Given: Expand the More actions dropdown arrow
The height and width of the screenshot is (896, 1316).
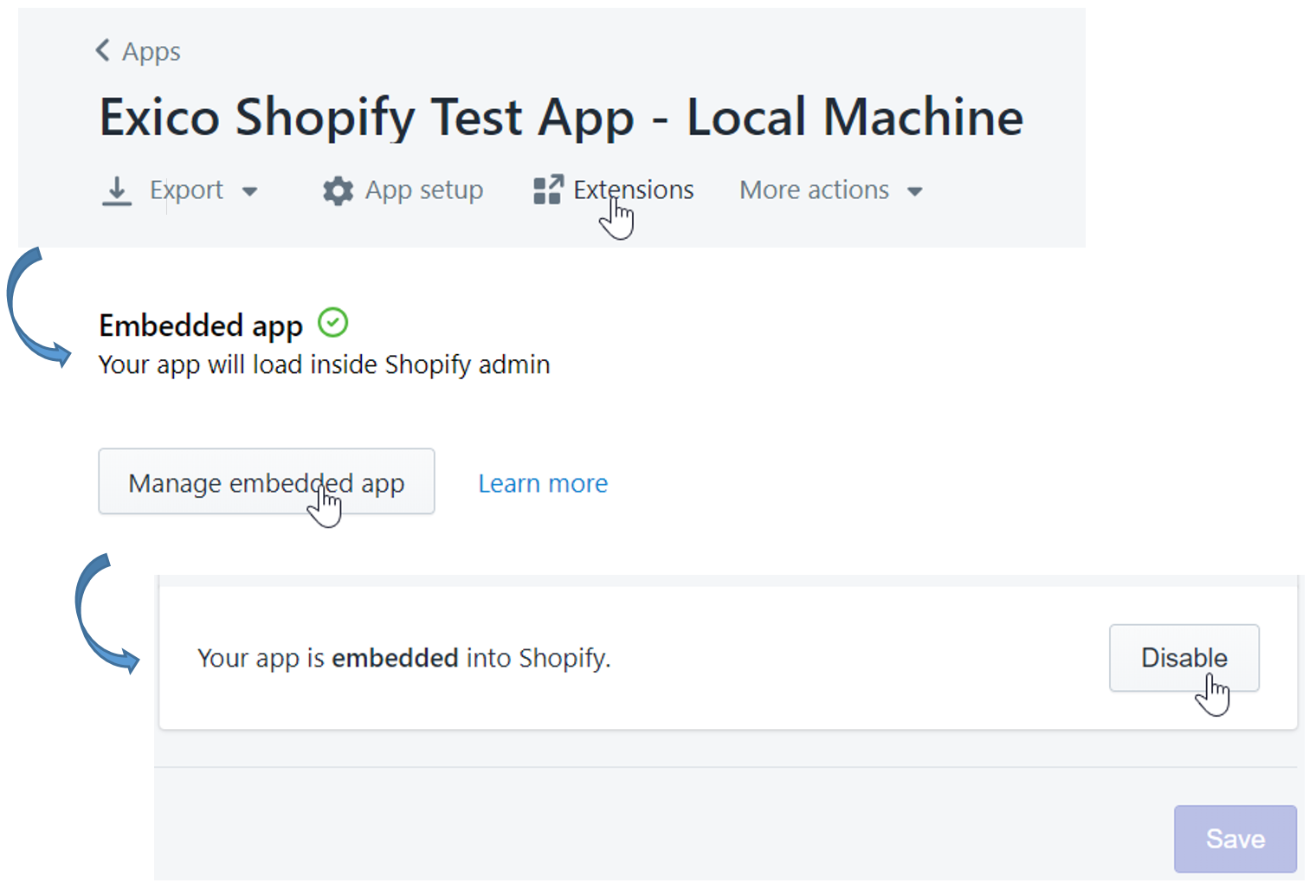Looking at the screenshot, I should [x=914, y=191].
